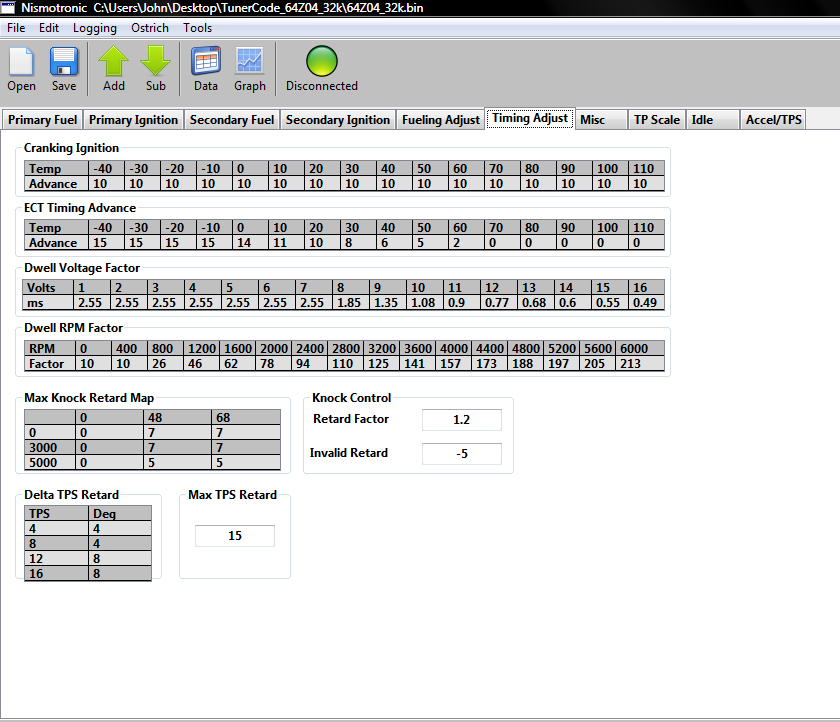840x722 pixels.
Task: Open the Tools menu
Action: [197, 28]
